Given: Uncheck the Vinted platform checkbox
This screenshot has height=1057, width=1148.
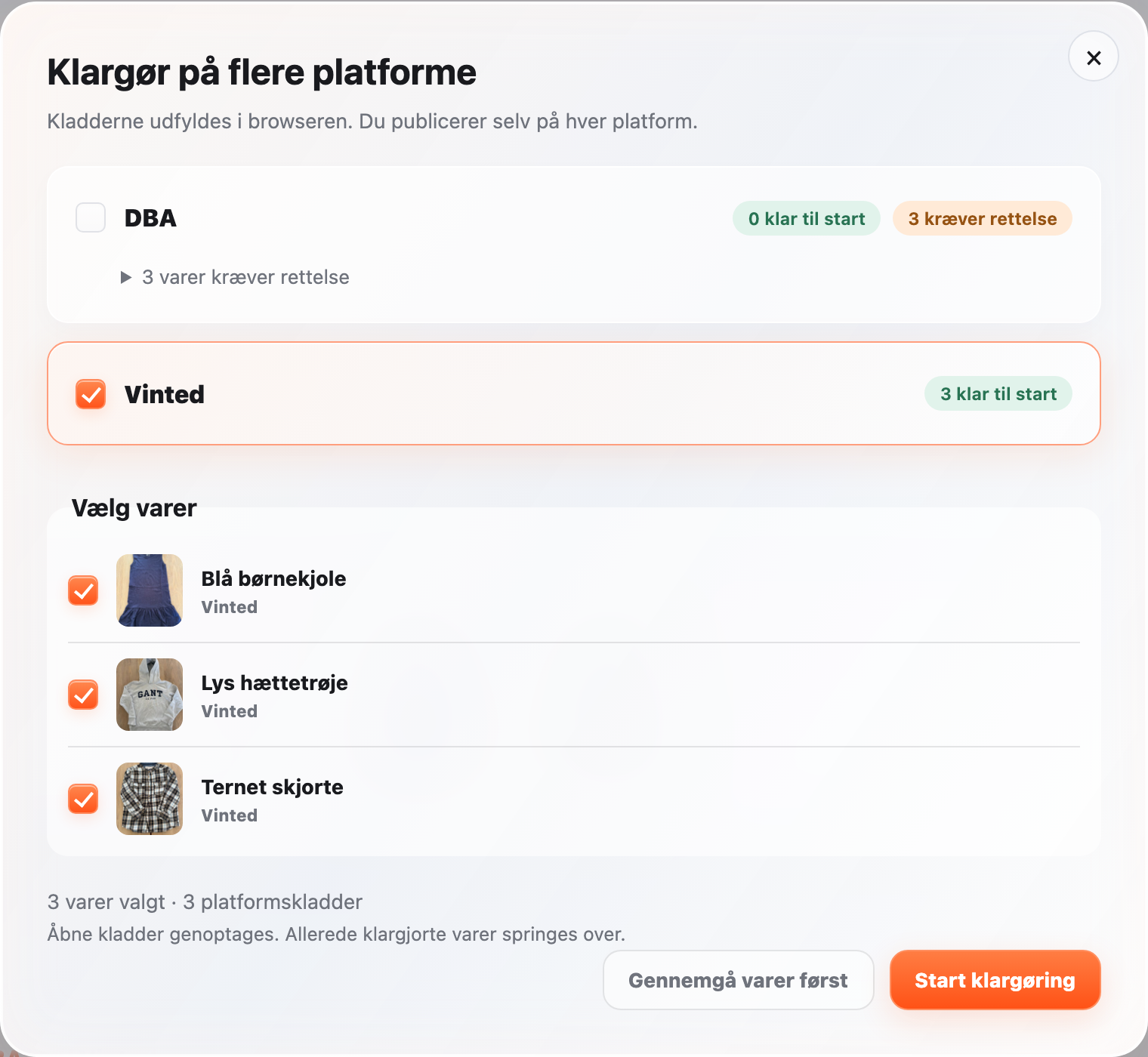Looking at the screenshot, I should coord(91,394).
